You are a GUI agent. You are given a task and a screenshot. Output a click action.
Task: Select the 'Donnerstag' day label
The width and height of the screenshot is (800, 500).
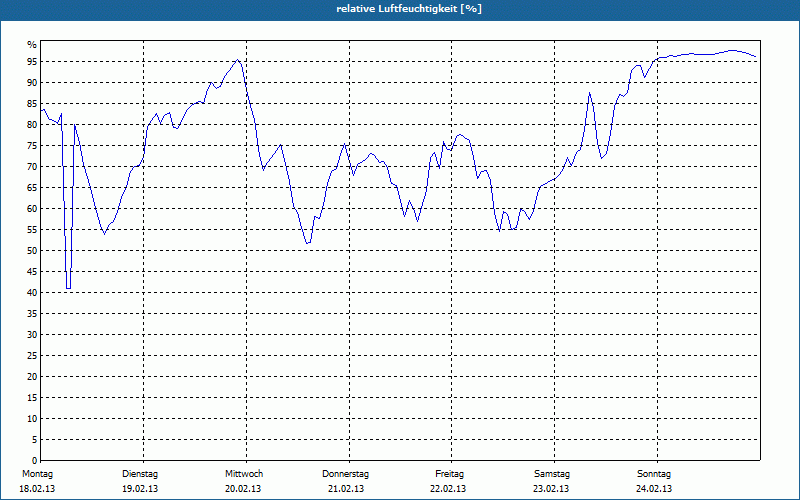(345, 474)
